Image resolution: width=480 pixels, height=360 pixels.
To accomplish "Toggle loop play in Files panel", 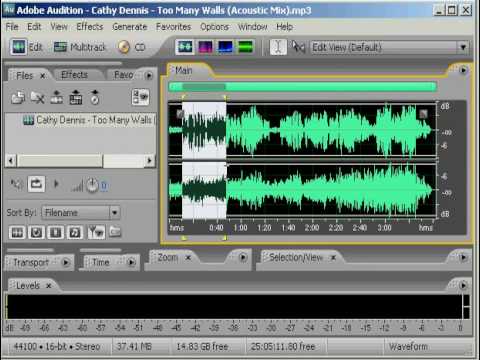I will 36,184.
